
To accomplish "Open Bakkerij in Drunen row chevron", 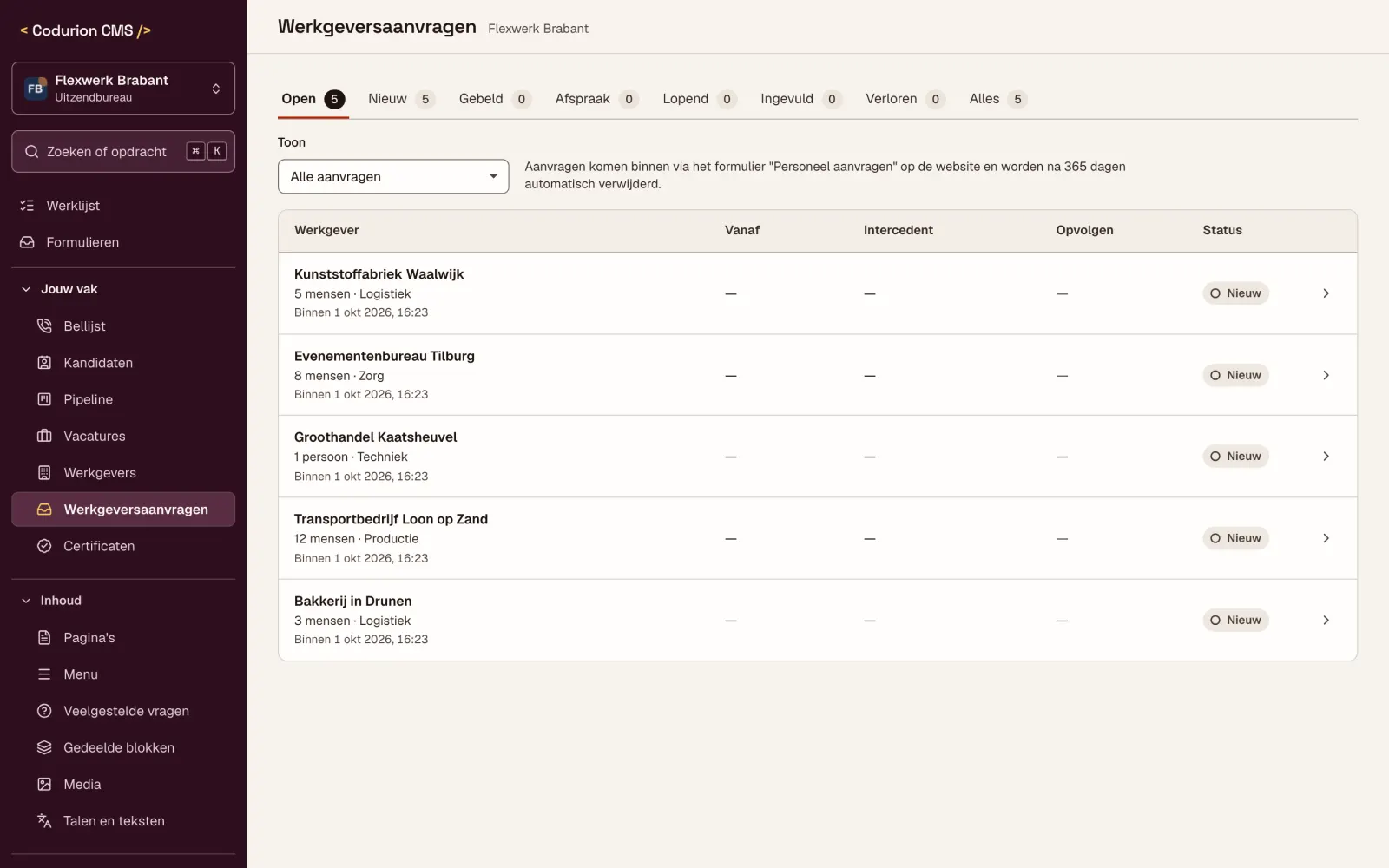I will tap(1326, 621).
